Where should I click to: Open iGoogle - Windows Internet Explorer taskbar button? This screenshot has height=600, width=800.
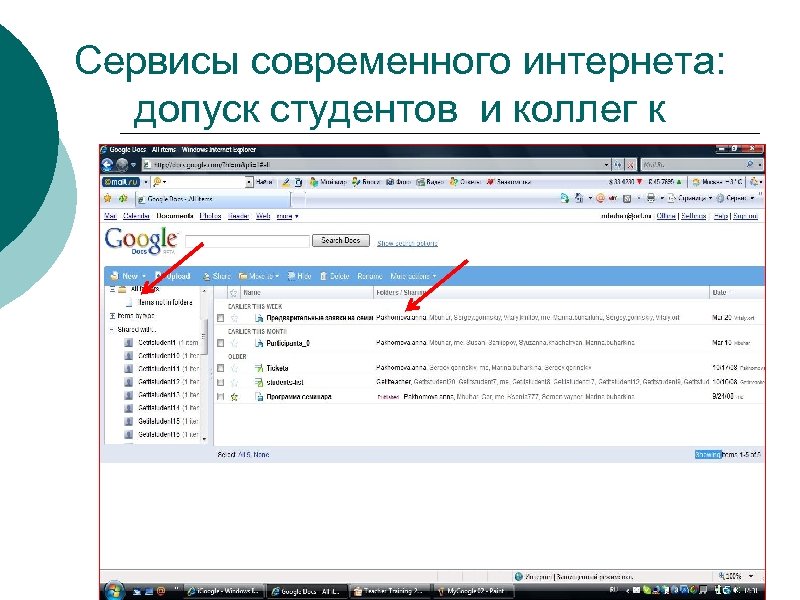(224, 591)
